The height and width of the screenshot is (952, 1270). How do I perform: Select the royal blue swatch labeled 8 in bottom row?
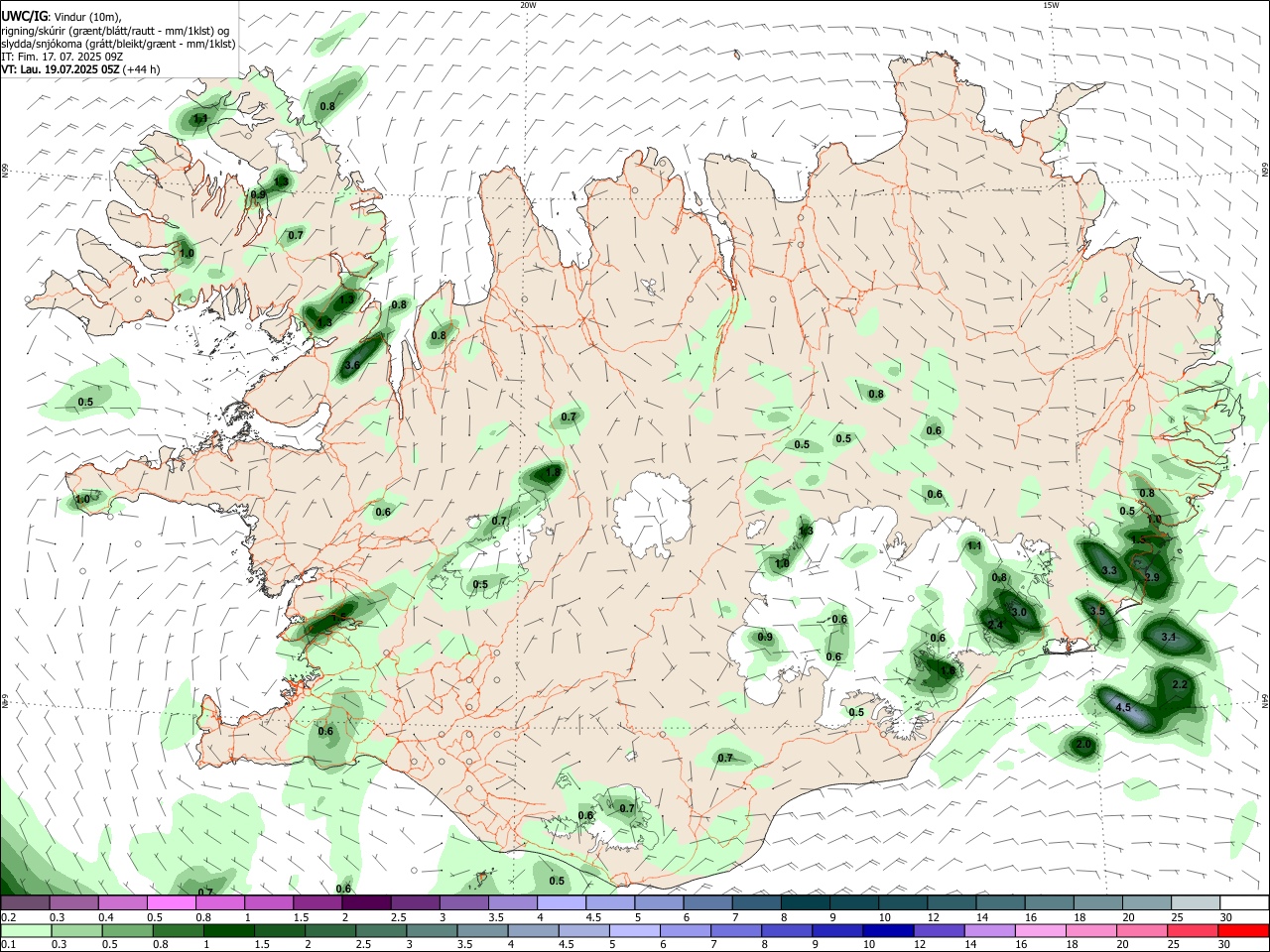[786, 930]
